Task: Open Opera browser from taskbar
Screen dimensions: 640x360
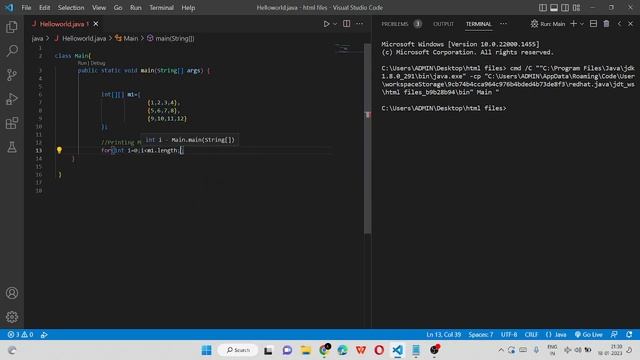Action: pyautogui.click(x=379, y=350)
